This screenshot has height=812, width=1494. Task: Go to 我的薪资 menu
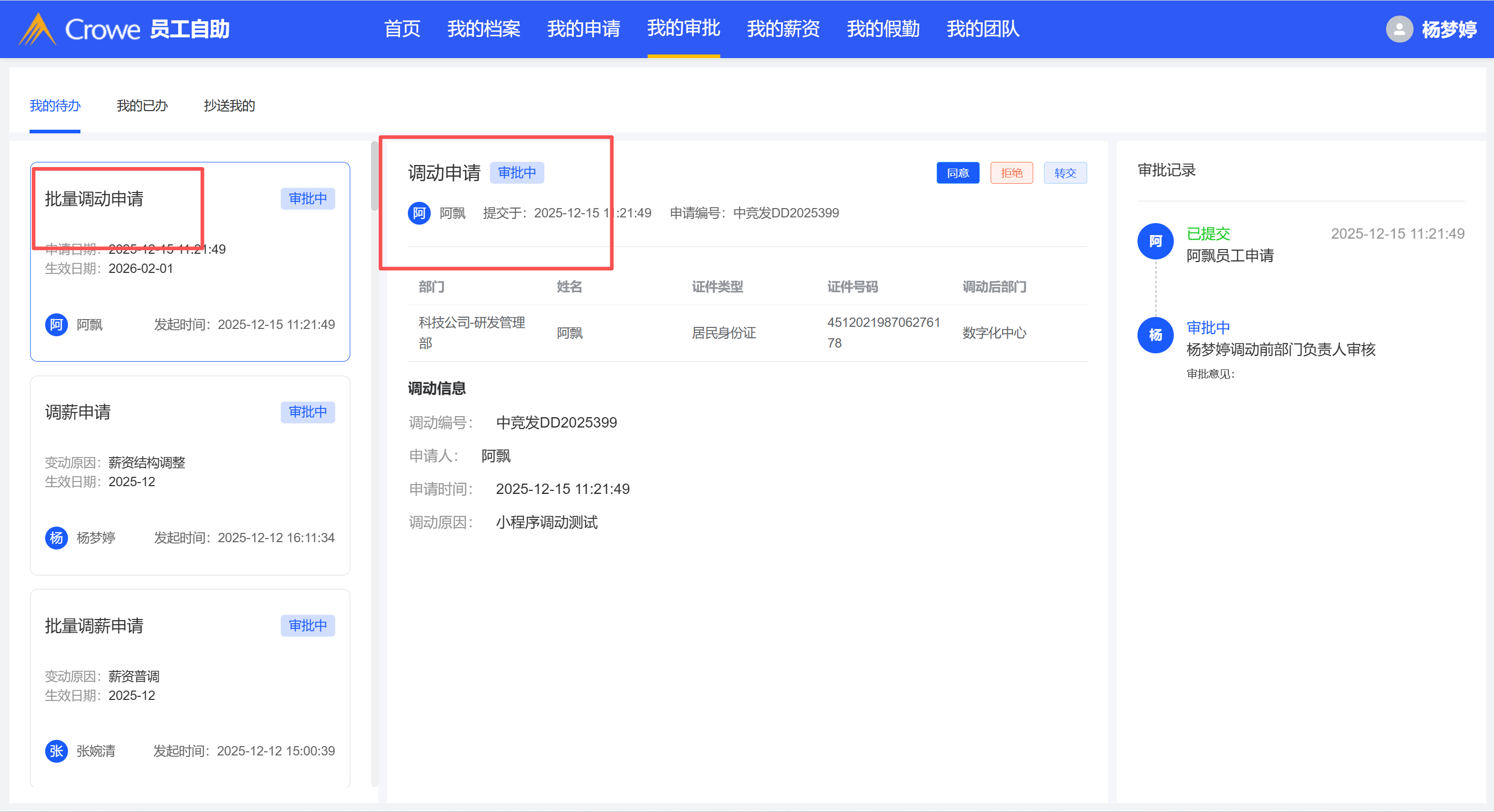pos(783,29)
